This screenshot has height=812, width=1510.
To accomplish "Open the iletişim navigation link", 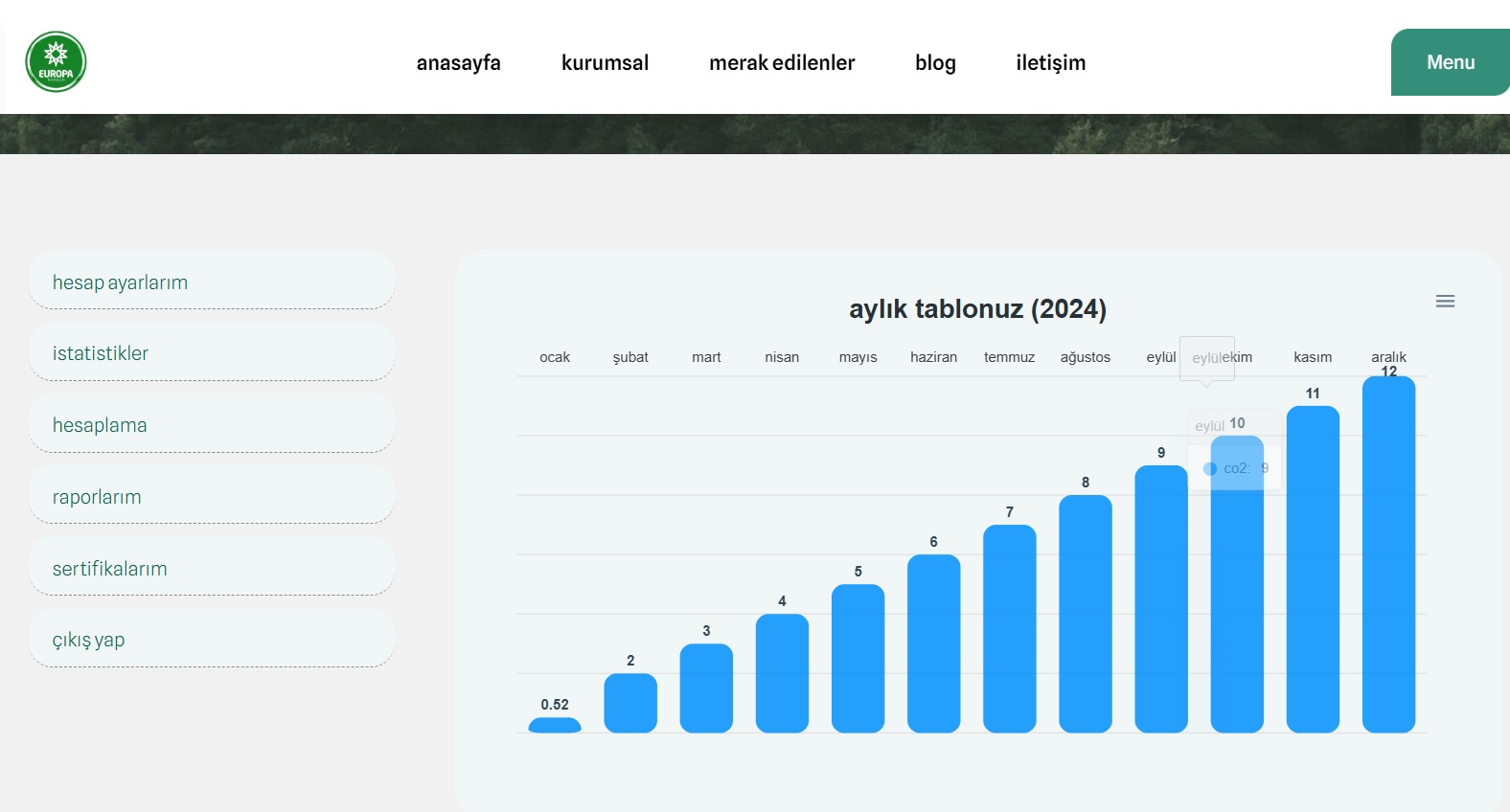I will [x=1050, y=63].
